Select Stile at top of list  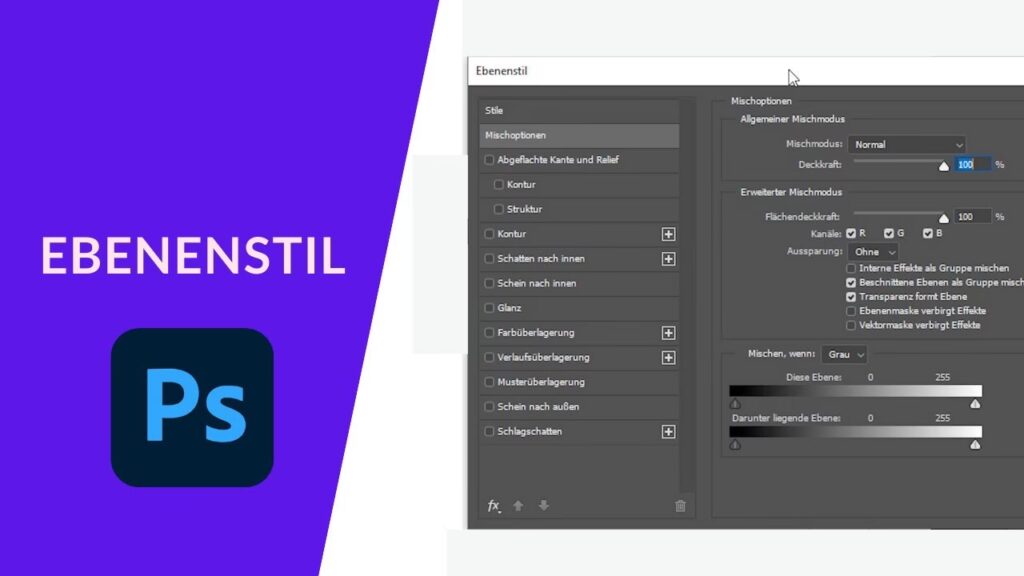pos(578,110)
